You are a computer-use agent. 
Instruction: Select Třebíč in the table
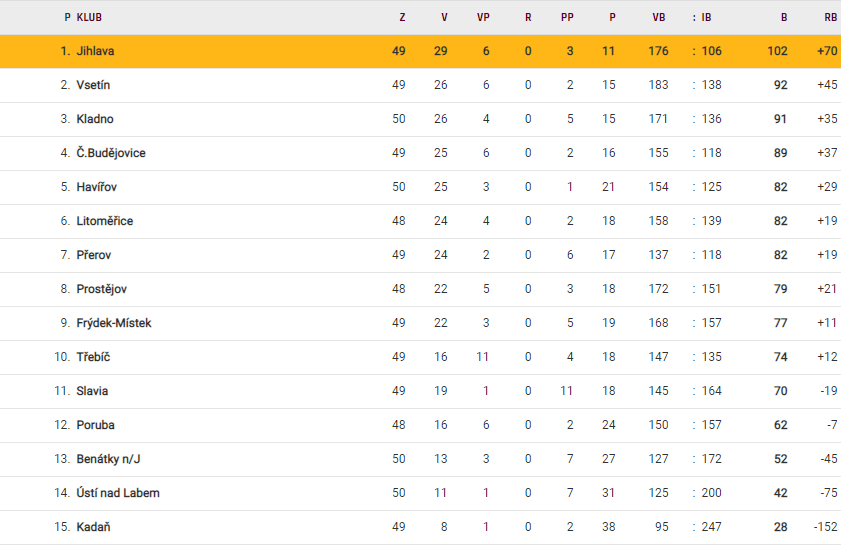94,357
